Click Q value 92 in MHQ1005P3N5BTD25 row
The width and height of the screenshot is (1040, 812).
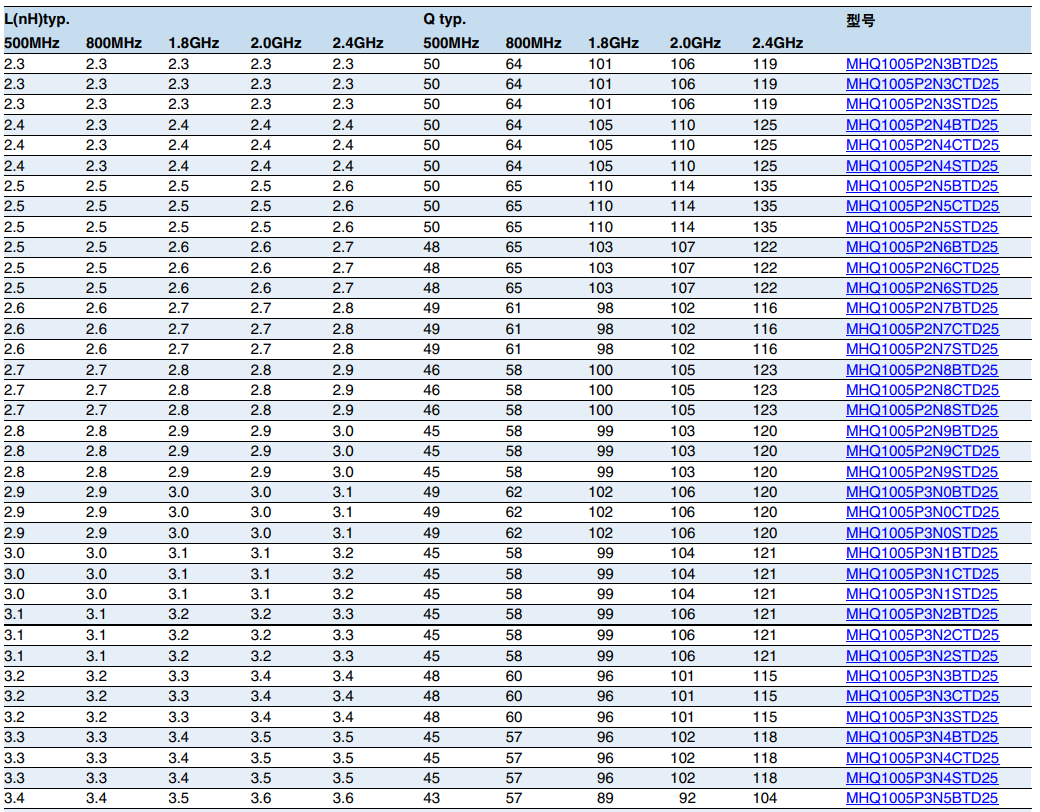point(687,799)
